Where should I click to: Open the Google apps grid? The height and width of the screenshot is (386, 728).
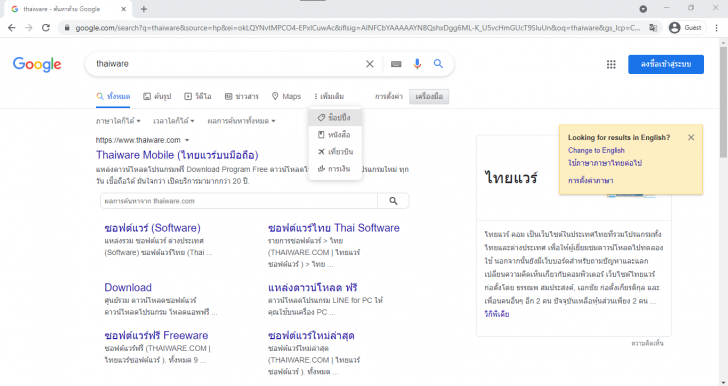pyautogui.click(x=611, y=65)
